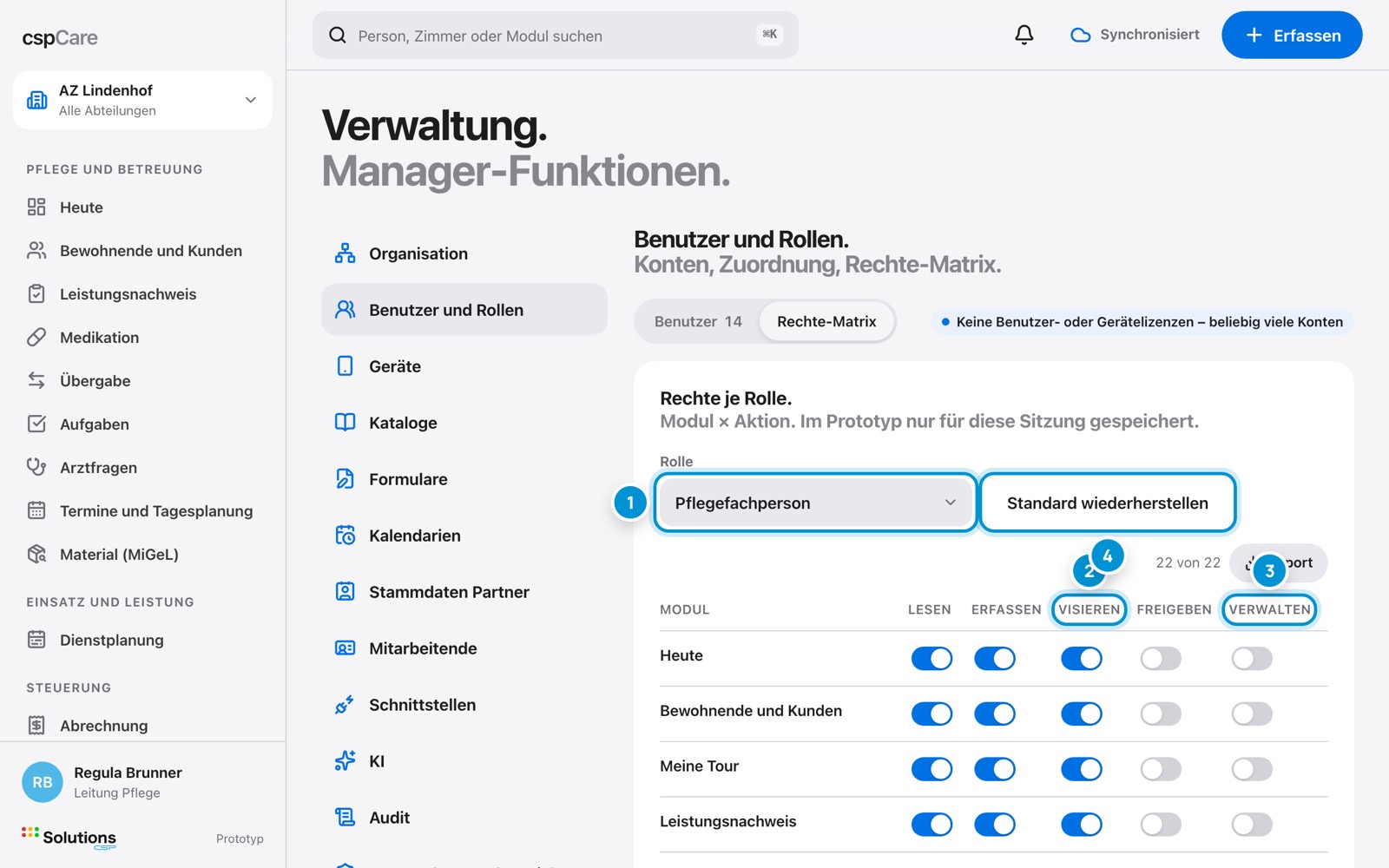The height and width of the screenshot is (868, 1389).
Task: Click the Organisation hierarchy icon
Action: (345, 253)
